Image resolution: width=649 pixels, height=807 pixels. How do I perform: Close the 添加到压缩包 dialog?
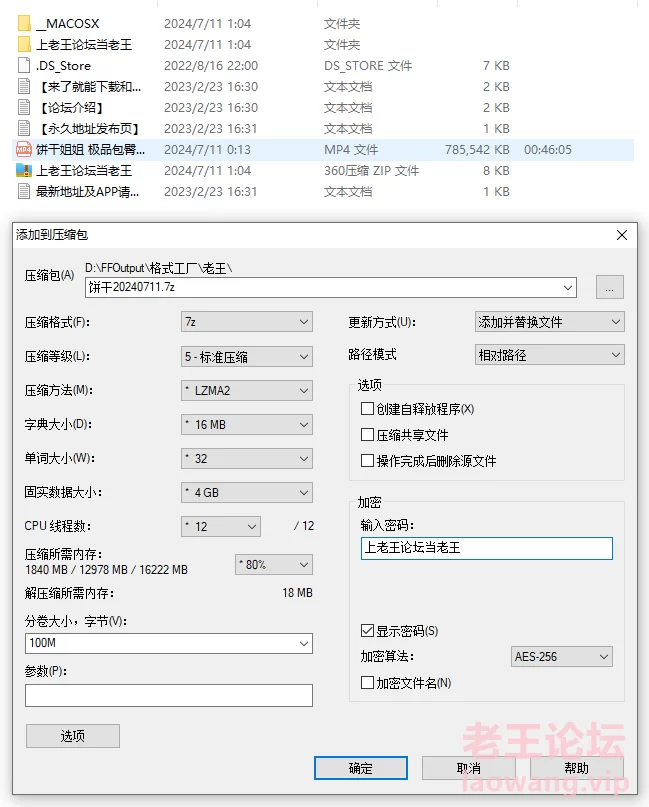(x=622, y=235)
